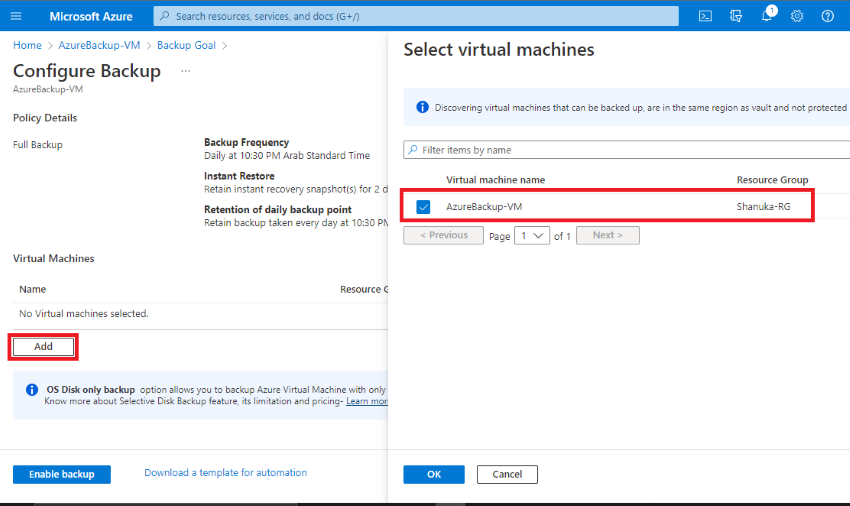Open portal settings gear icon

click(x=797, y=16)
